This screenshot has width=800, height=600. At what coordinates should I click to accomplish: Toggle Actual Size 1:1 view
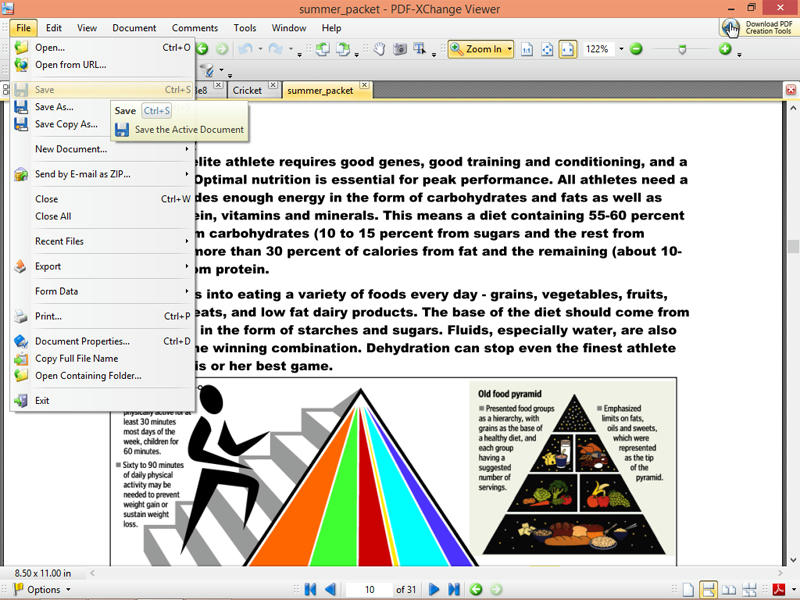(x=527, y=49)
